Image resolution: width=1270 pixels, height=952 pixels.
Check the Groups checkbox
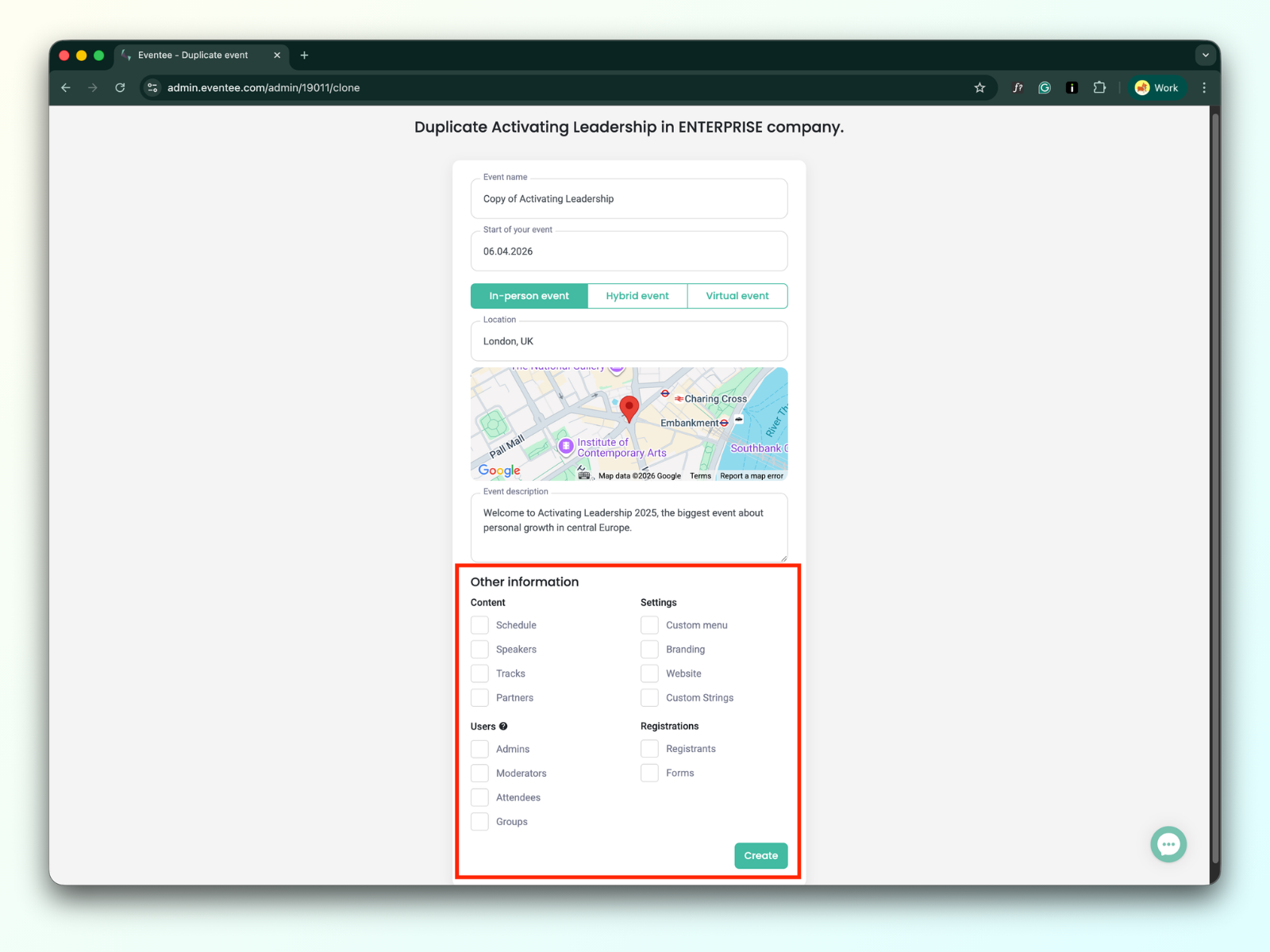[x=479, y=822]
